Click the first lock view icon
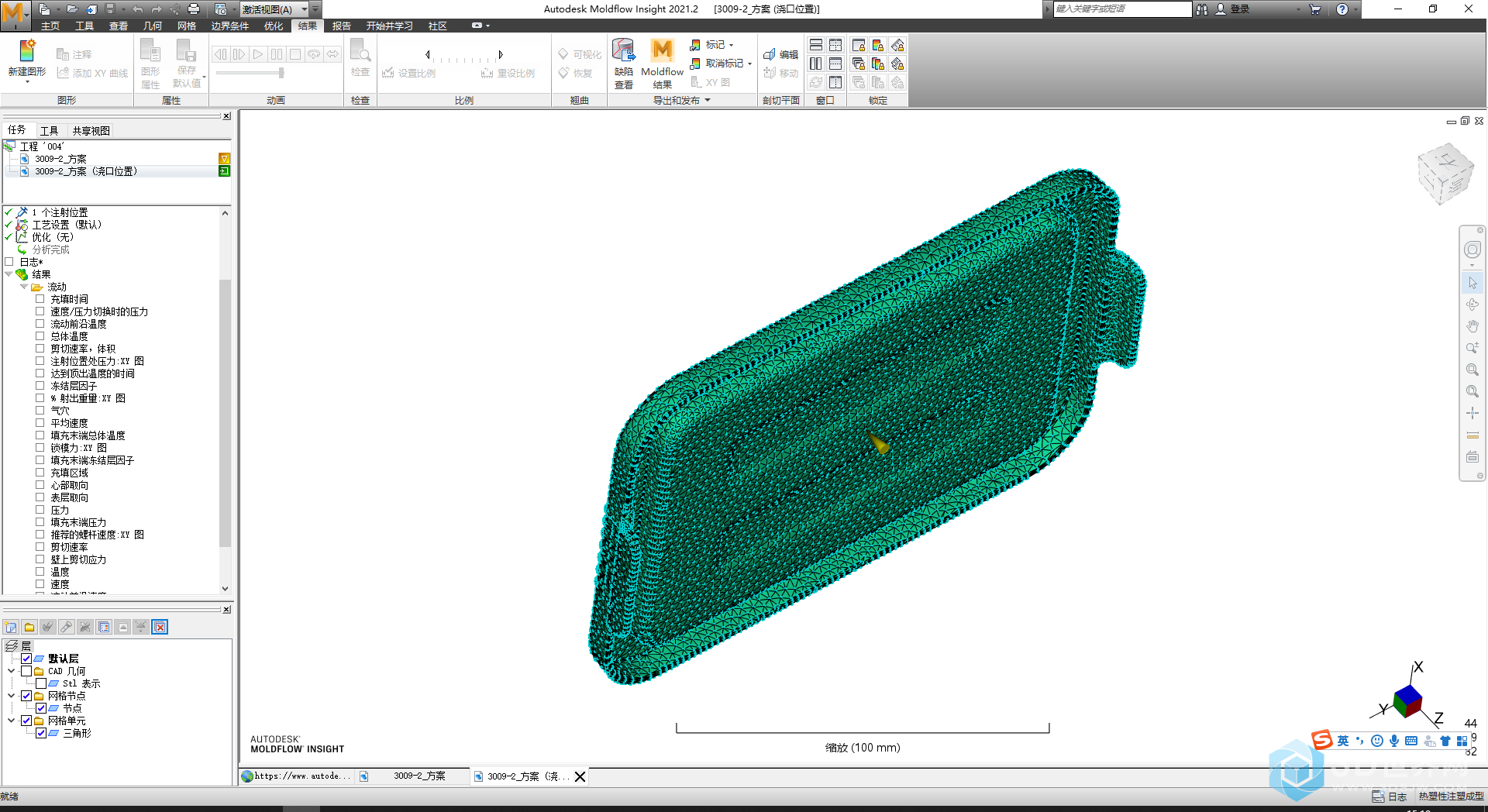The height and width of the screenshot is (812, 1488). (x=859, y=45)
